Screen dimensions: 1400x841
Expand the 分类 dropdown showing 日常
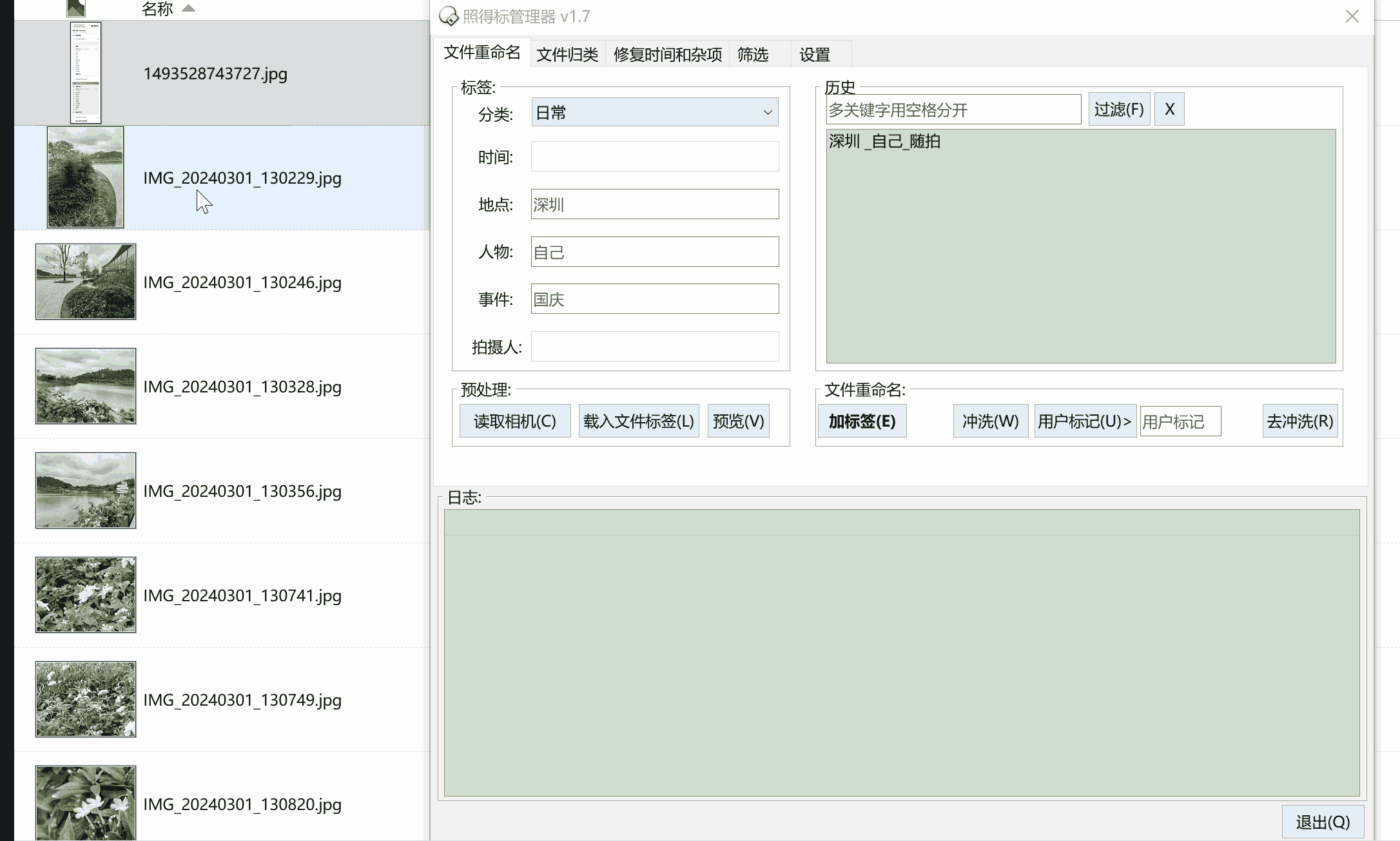tap(654, 112)
